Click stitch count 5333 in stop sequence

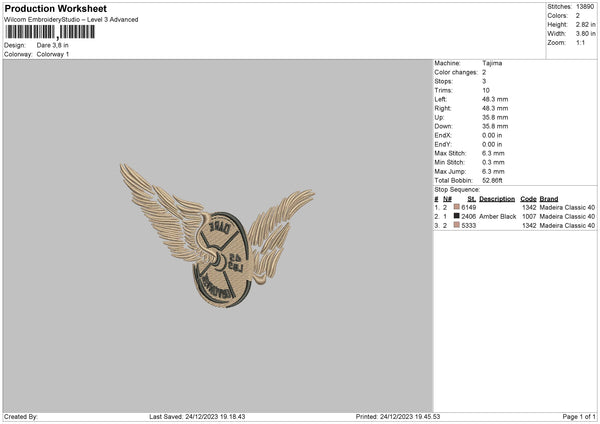(x=469, y=226)
